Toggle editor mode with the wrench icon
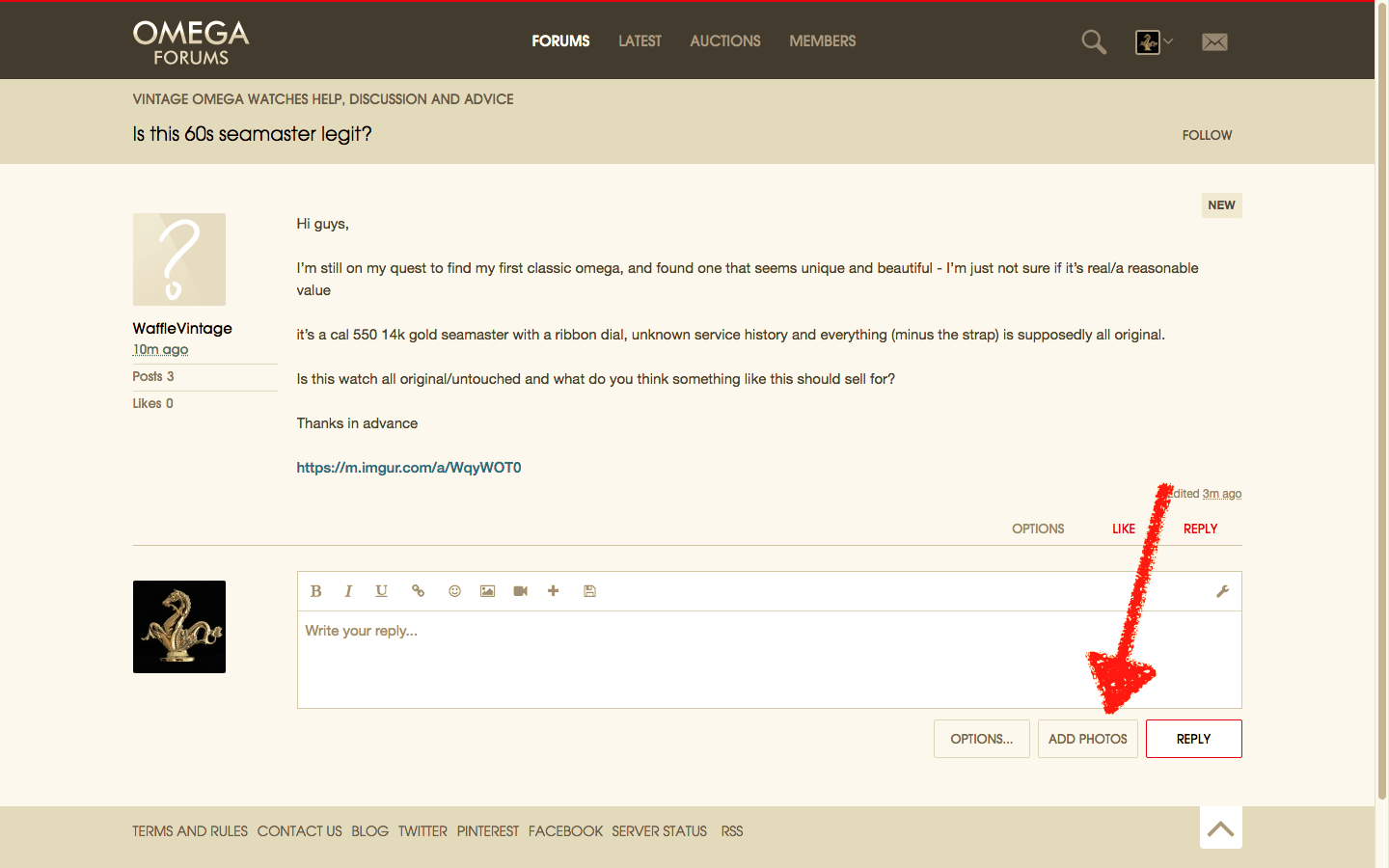This screenshot has width=1389, height=868. coord(1222,591)
